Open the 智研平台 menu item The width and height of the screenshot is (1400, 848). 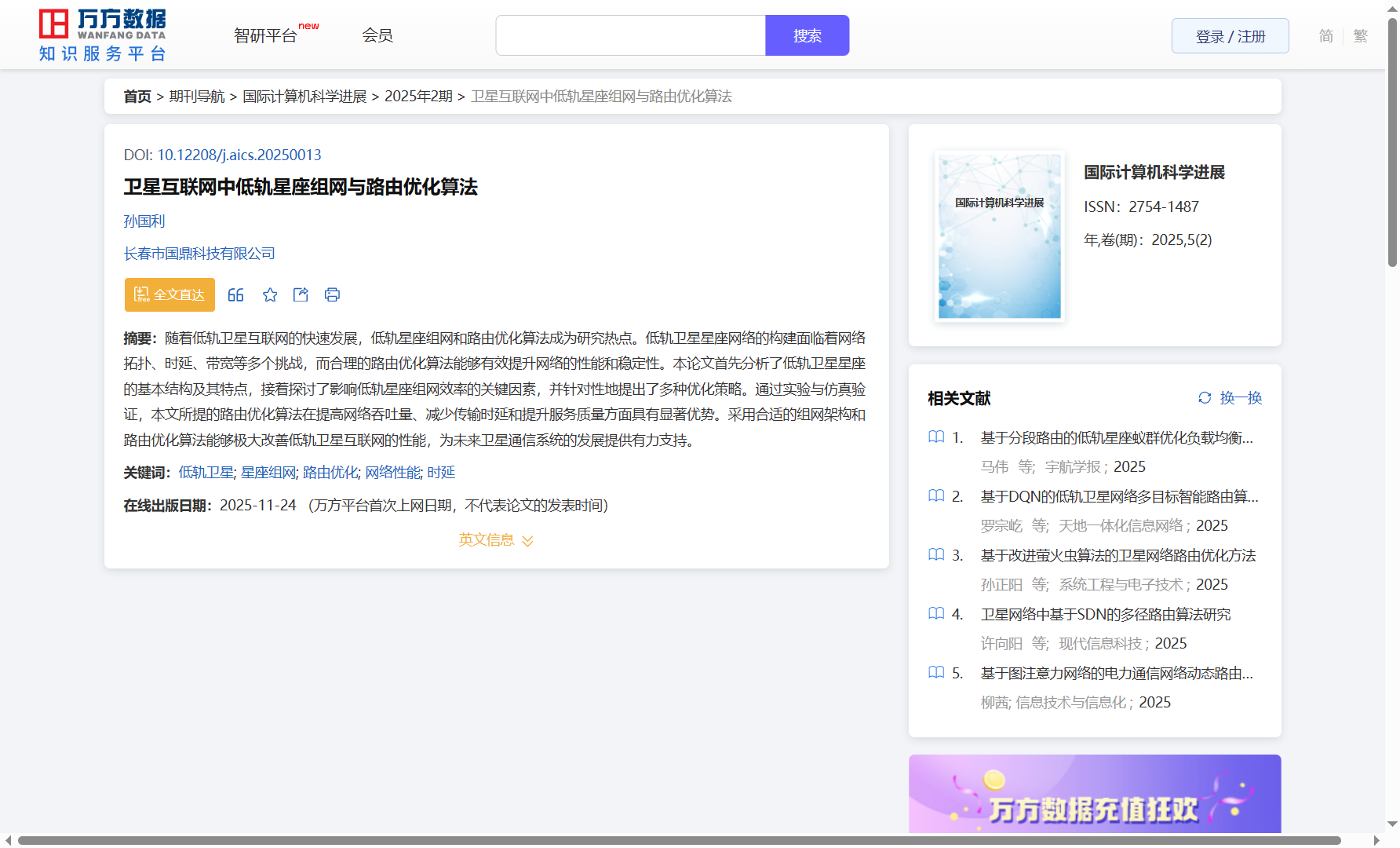[x=266, y=36]
